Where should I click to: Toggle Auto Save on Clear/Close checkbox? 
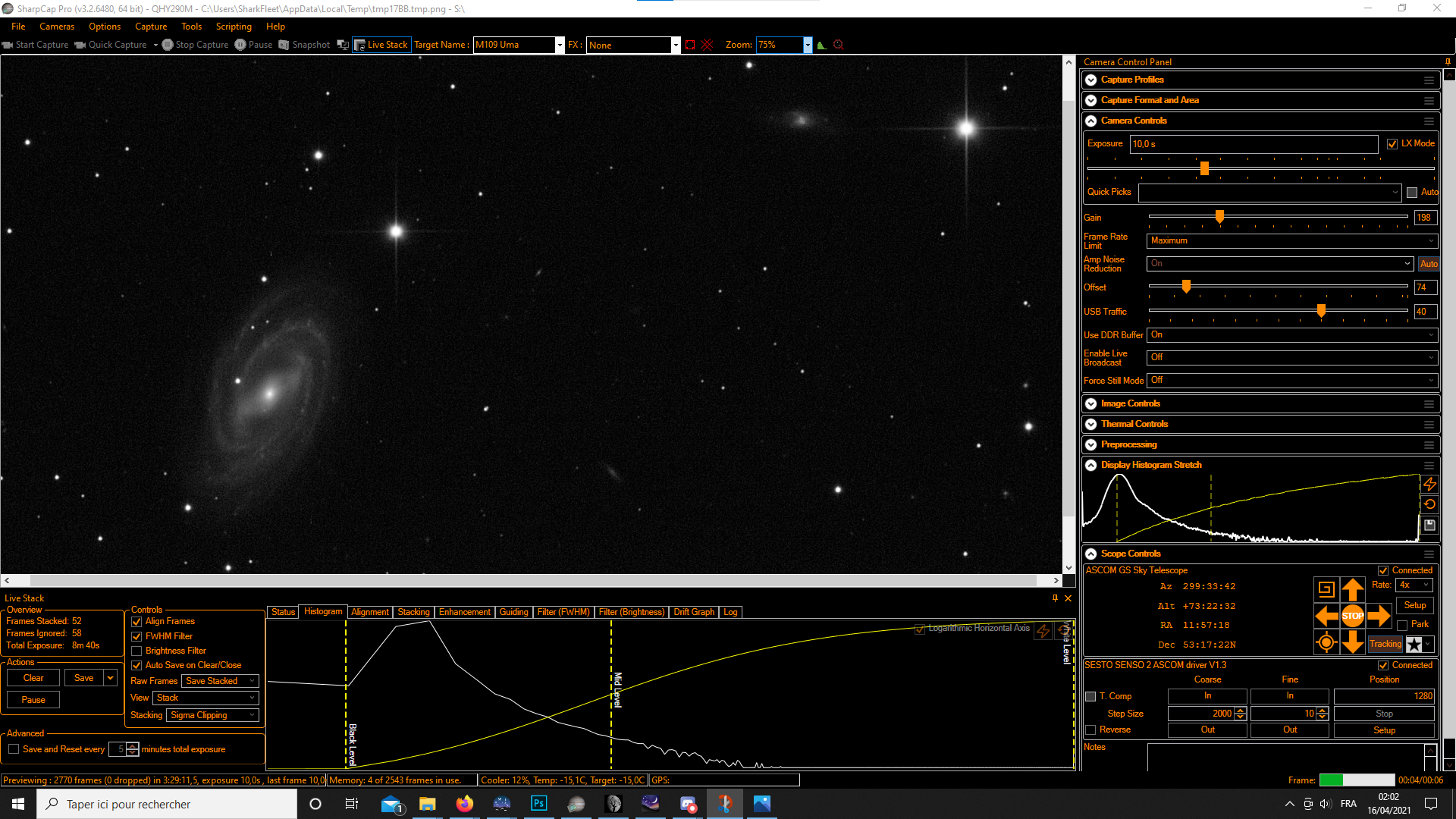(x=136, y=666)
